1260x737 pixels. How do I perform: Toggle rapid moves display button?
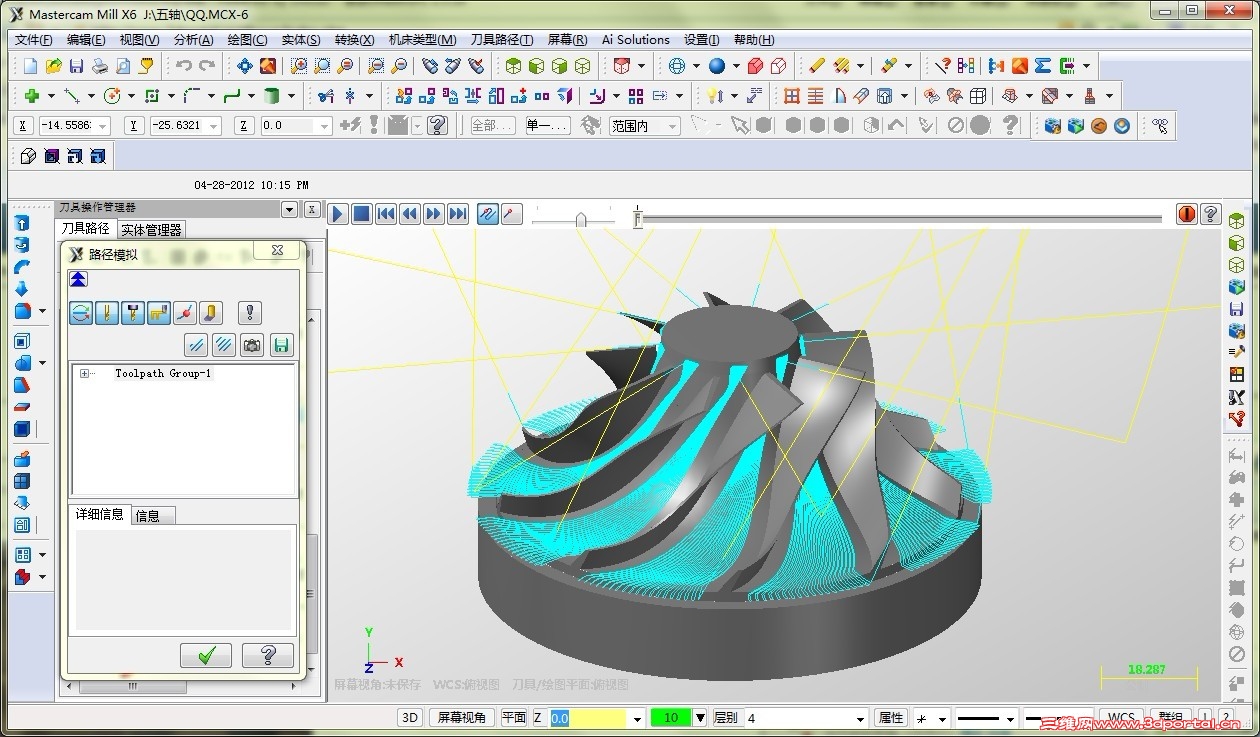click(159, 313)
